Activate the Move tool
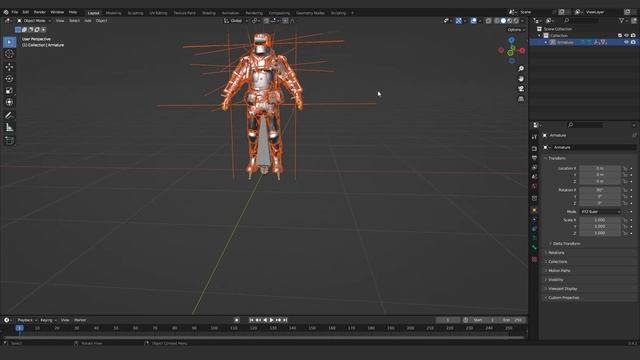Image resolution: width=640 pixels, height=360 pixels. [x=9, y=67]
